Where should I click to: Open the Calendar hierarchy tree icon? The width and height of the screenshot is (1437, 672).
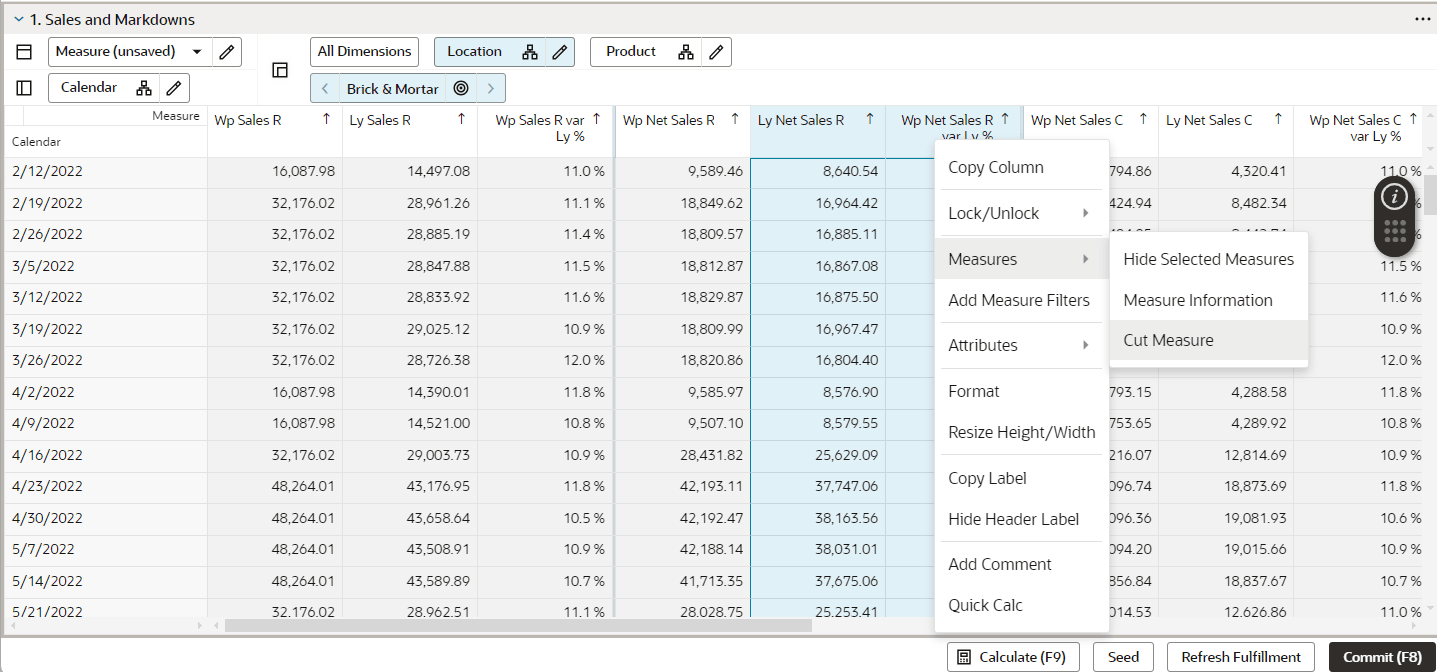(143, 87)
